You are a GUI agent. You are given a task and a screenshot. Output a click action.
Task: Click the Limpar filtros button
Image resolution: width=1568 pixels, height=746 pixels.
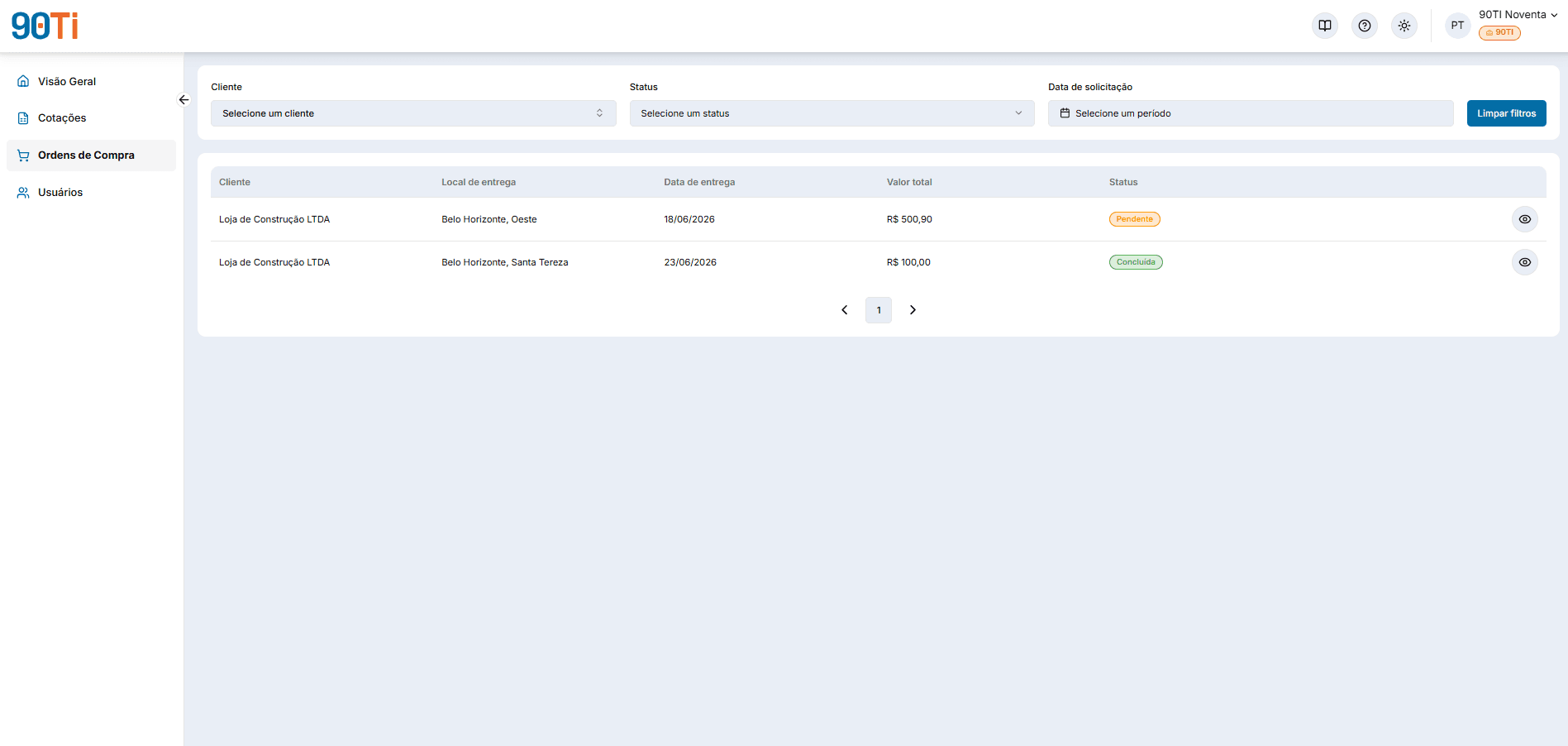1506,113
